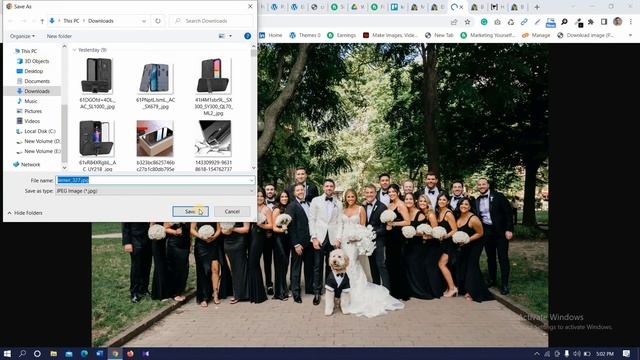Switch to the Google Drive-icon Chrome tab
Viewport: 640px width, 360px height.
pos(354,7)
